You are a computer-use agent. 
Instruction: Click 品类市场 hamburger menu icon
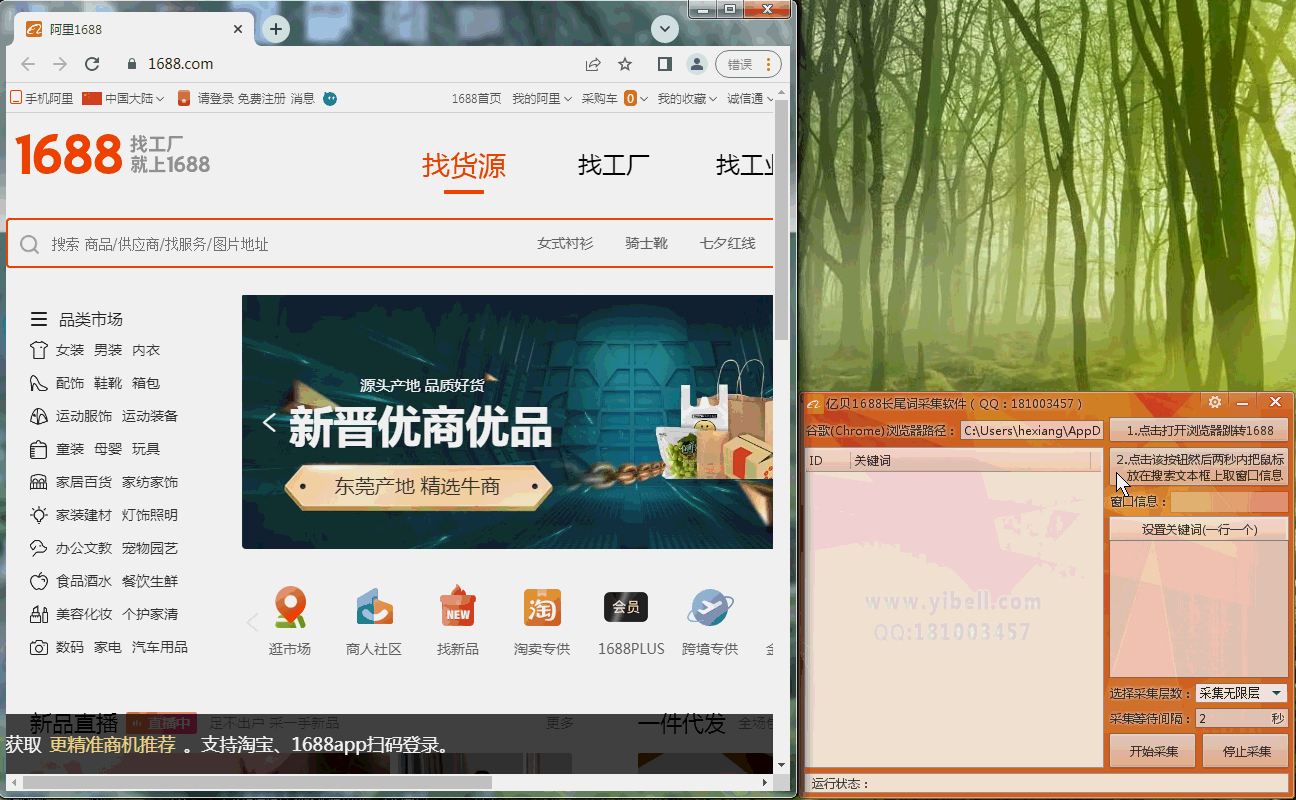(39, 320)
